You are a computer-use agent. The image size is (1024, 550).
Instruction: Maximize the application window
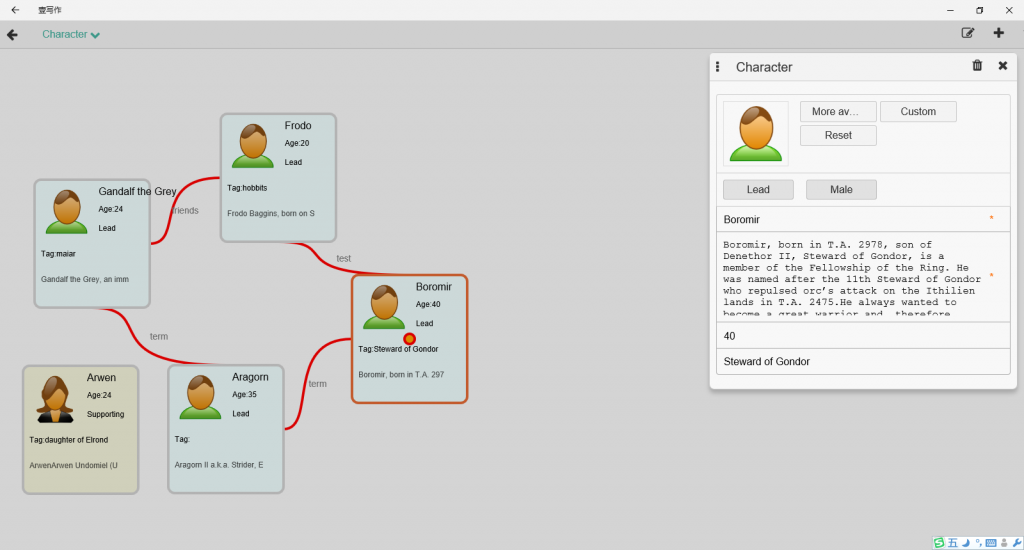979,10
